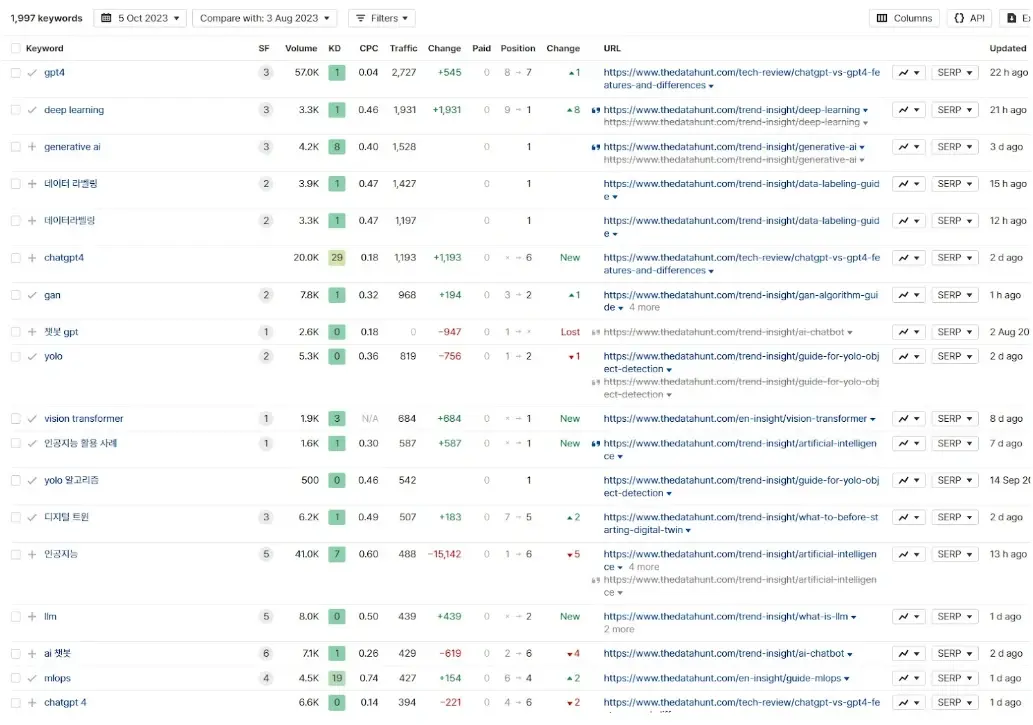Viewport: 1033px width, 725px height.
Task: Check the yolo row checkbox
Action: pos(16,357)
